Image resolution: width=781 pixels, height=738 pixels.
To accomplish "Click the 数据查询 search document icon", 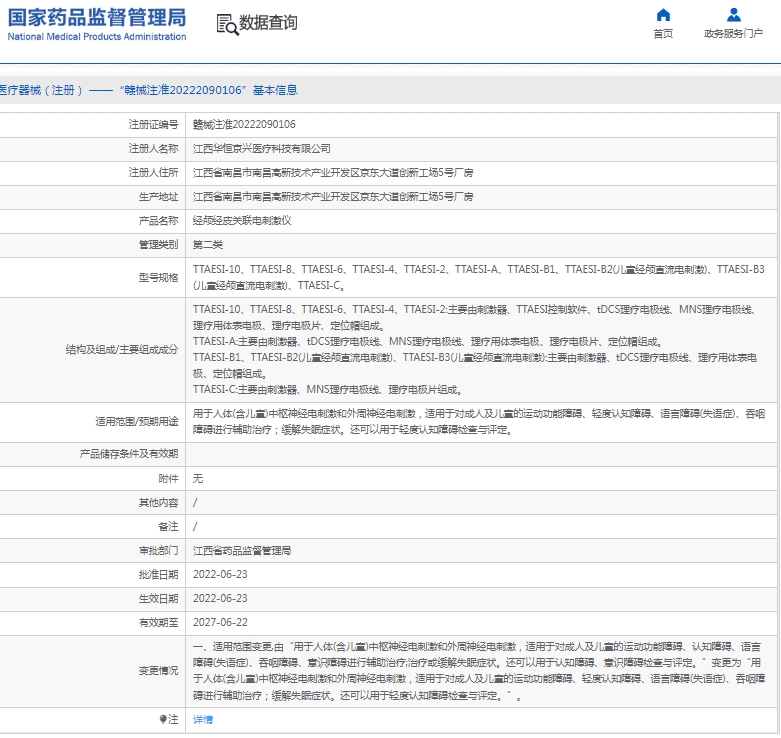I will 227,24.
